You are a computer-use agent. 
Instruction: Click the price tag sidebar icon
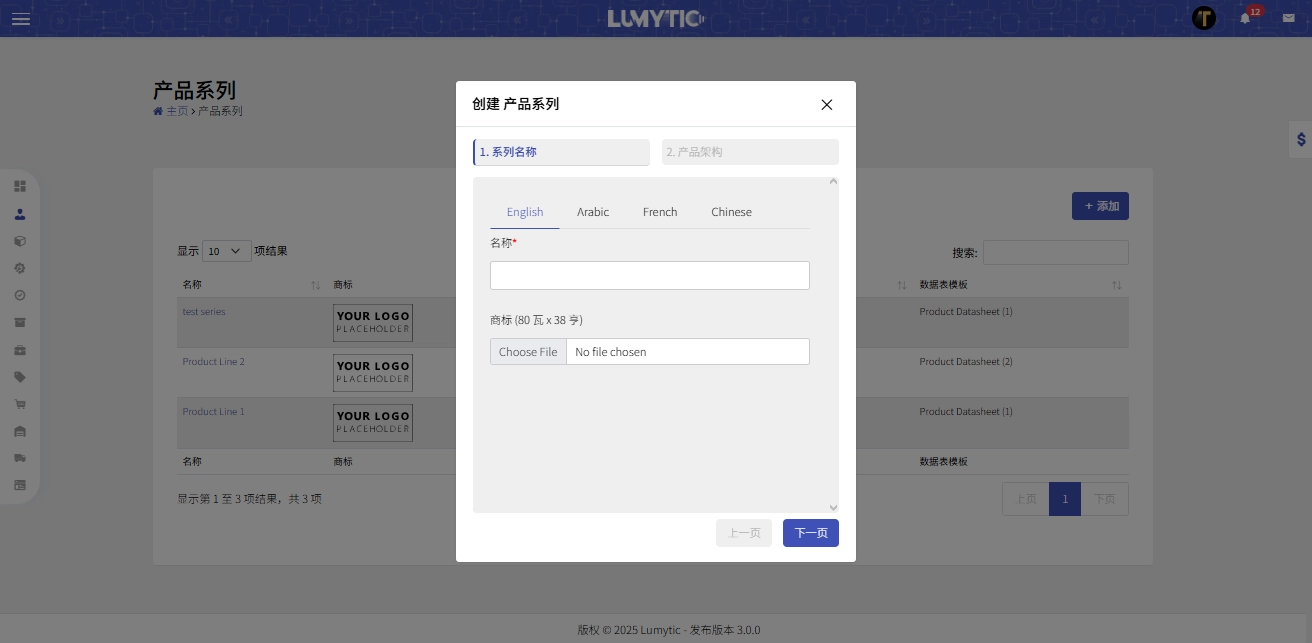point(20,377)
